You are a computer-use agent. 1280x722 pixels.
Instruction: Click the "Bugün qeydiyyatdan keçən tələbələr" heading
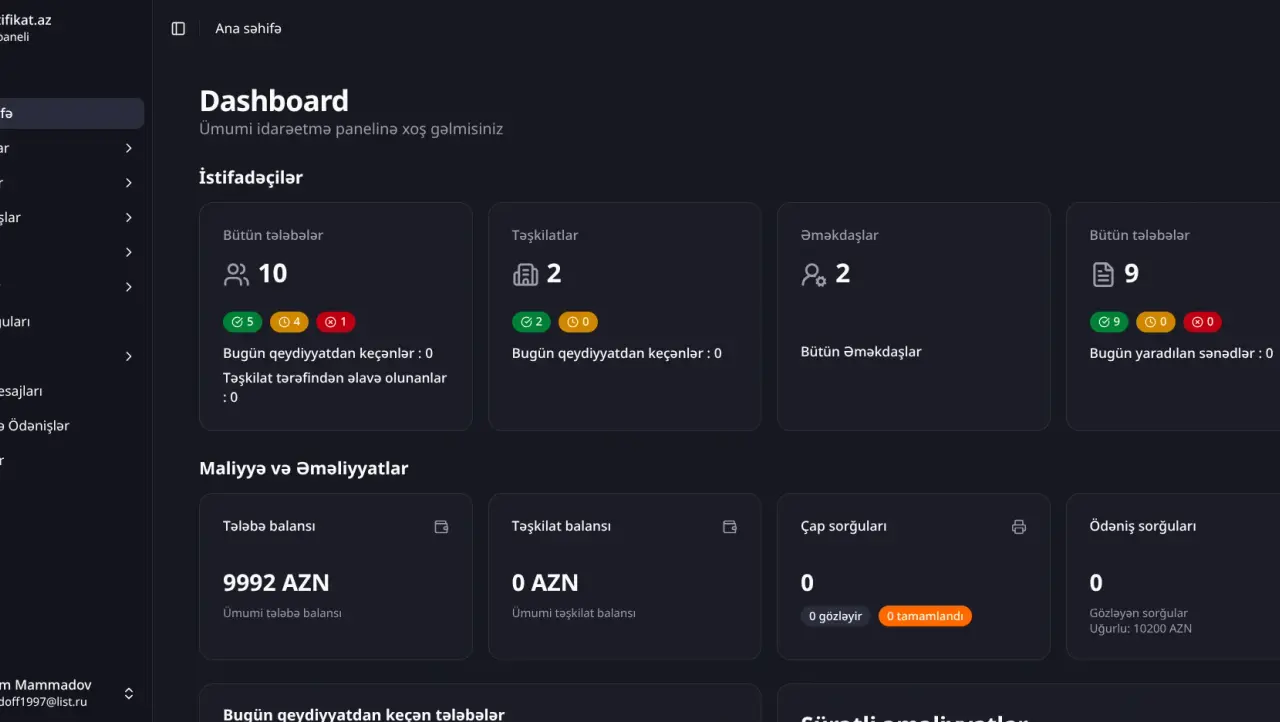tap(364, 714)
